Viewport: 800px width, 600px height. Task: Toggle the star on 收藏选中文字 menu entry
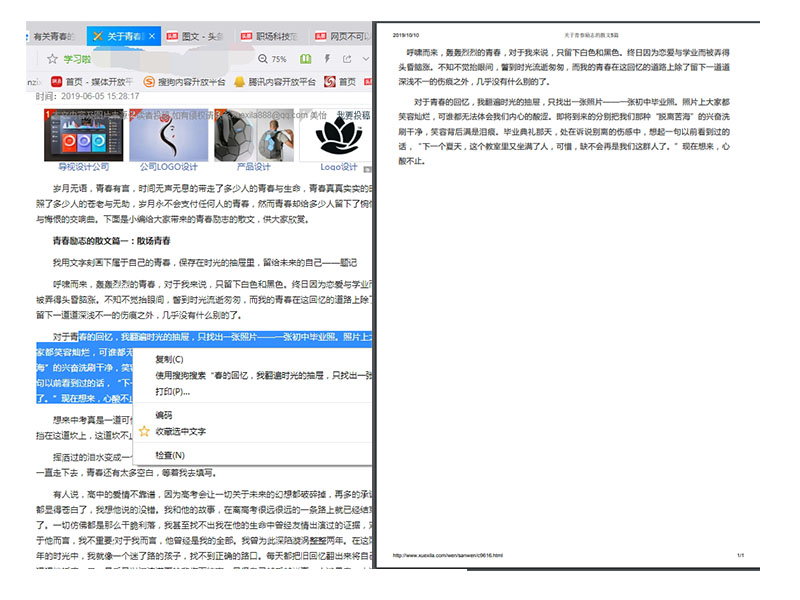coord(144,431)
